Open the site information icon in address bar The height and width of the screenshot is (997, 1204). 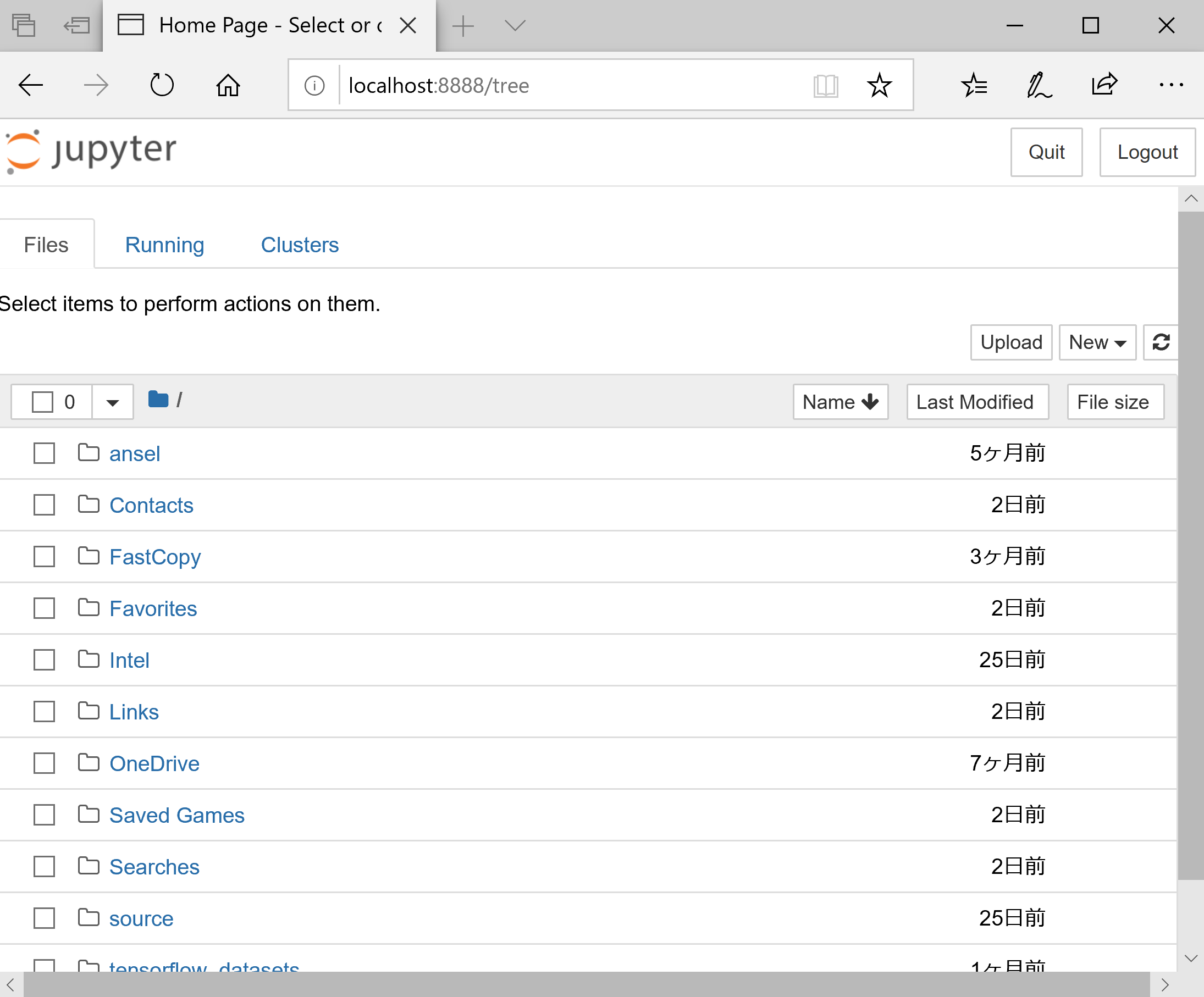pos(314,85)
